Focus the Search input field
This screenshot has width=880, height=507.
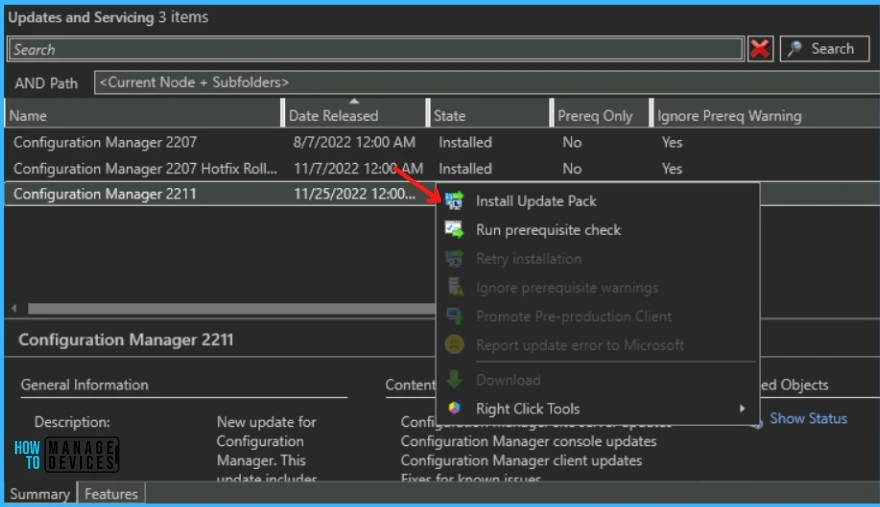[x=375, y=49]
